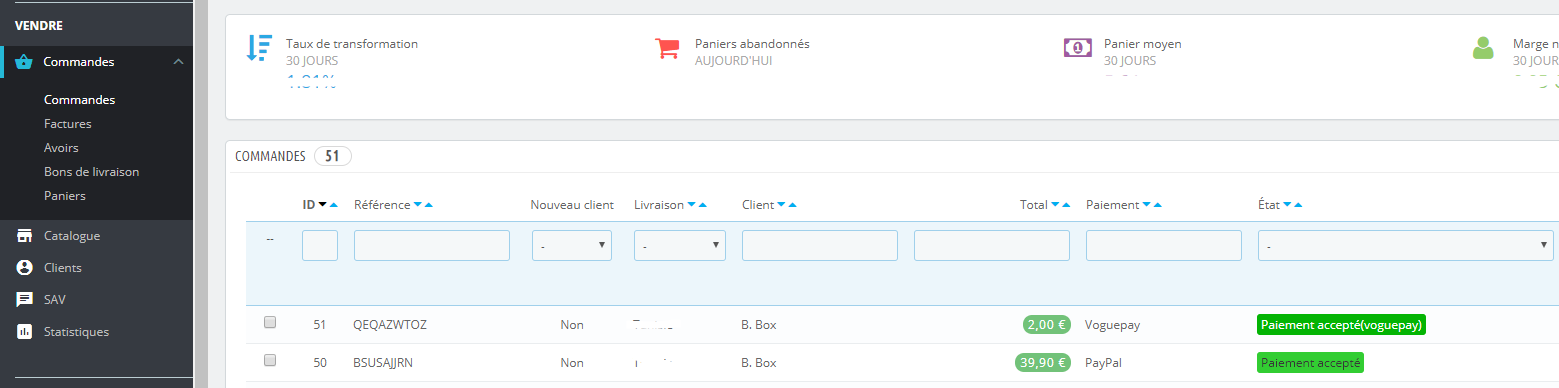
Task: Click the Statistiques bar chart icon
Action: click(25, 332)
